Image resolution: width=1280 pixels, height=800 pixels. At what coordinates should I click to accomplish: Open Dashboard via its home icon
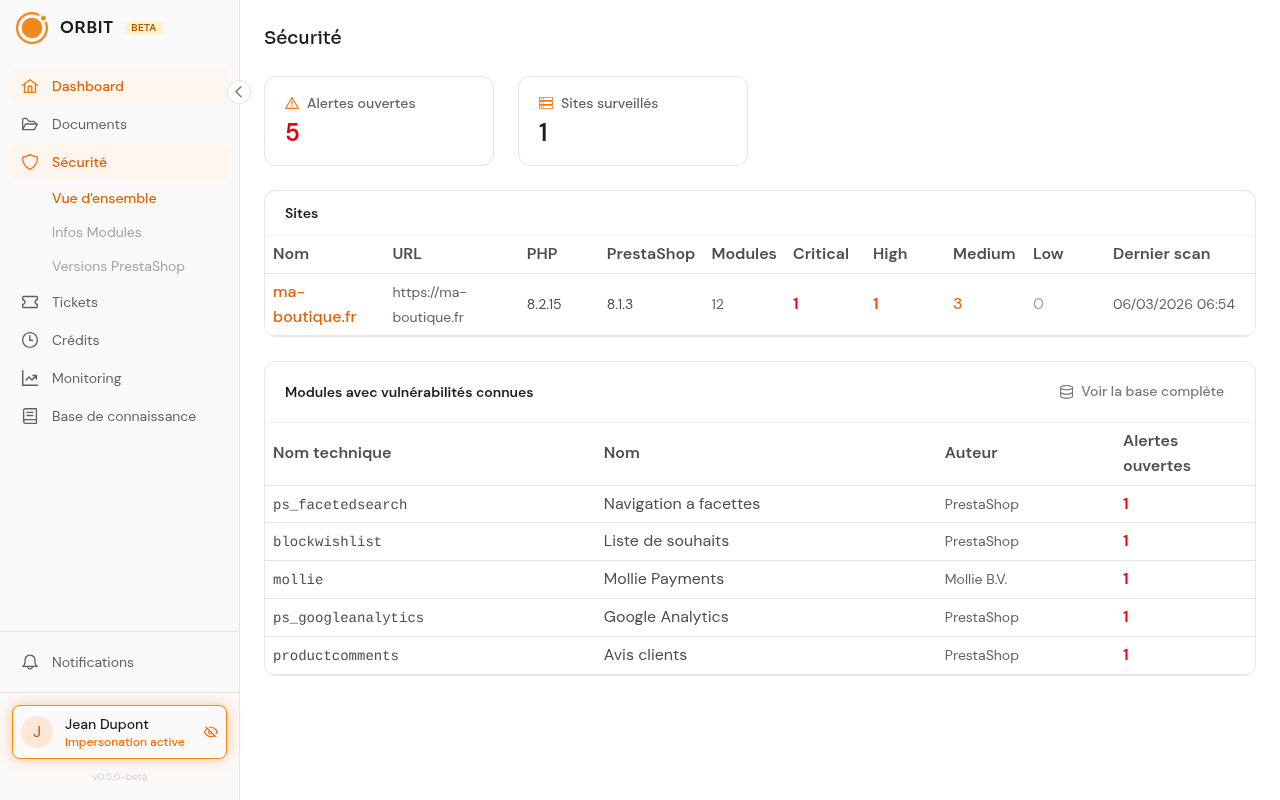30,86
